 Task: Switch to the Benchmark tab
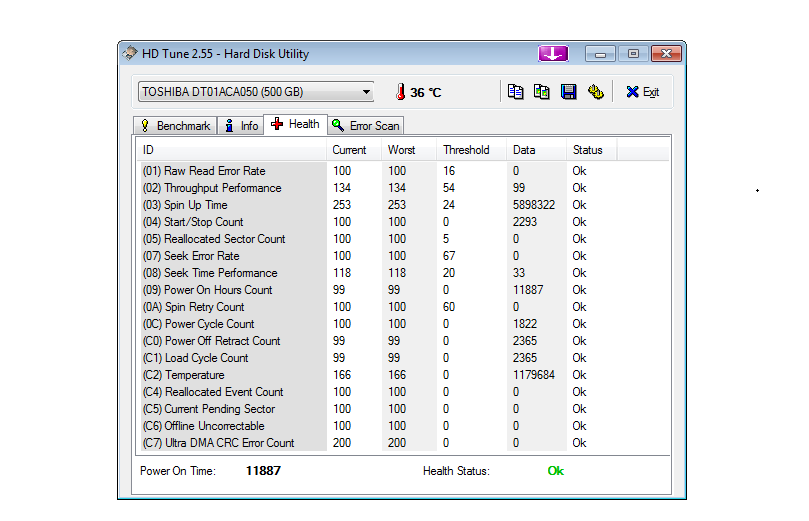pyautogui.click(x=175, y=126)
